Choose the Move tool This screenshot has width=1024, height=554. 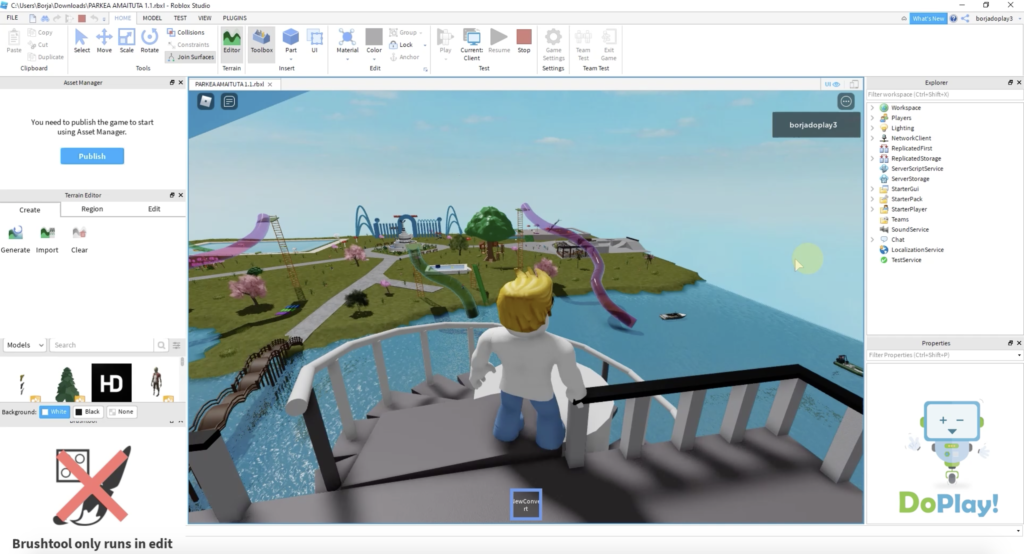(x=104, y=41)
